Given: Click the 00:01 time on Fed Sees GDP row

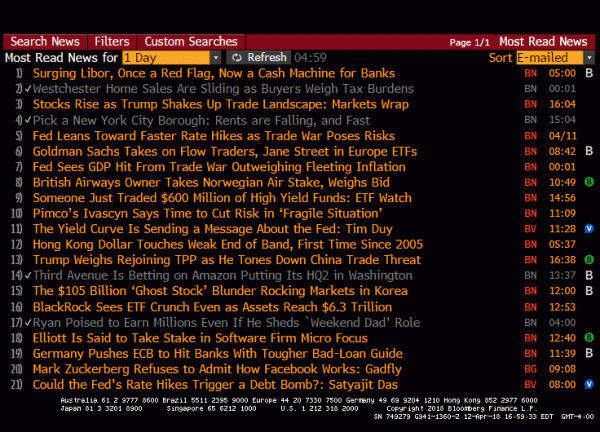Looking at the screenshot, I should [x=562, y=167].
